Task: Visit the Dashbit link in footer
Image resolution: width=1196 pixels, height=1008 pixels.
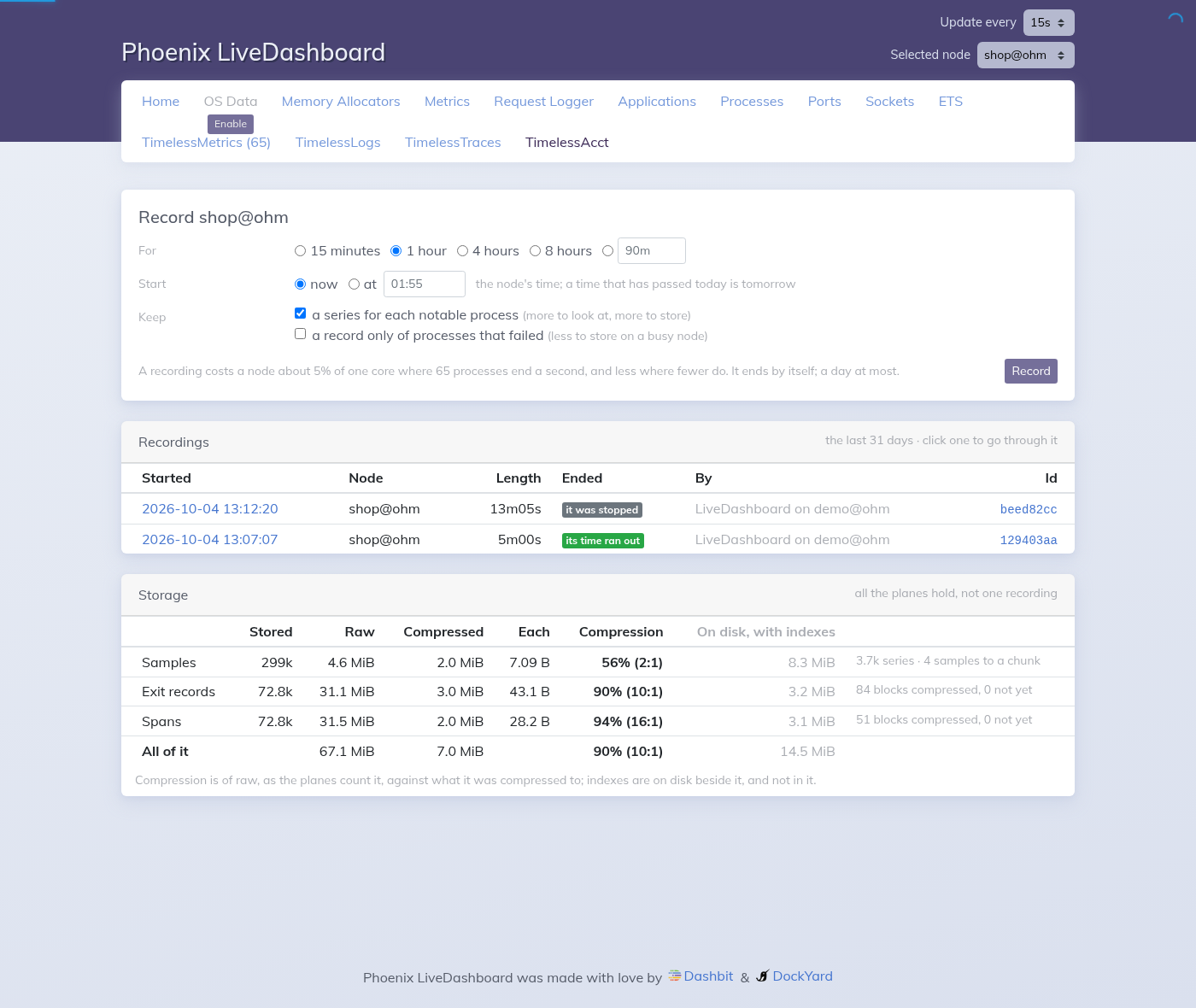Action: [708, 976]
